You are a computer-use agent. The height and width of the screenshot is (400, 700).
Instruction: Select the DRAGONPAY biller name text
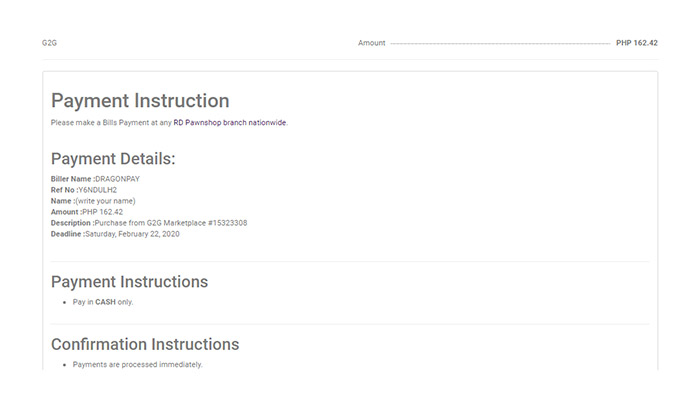(118, 178)
